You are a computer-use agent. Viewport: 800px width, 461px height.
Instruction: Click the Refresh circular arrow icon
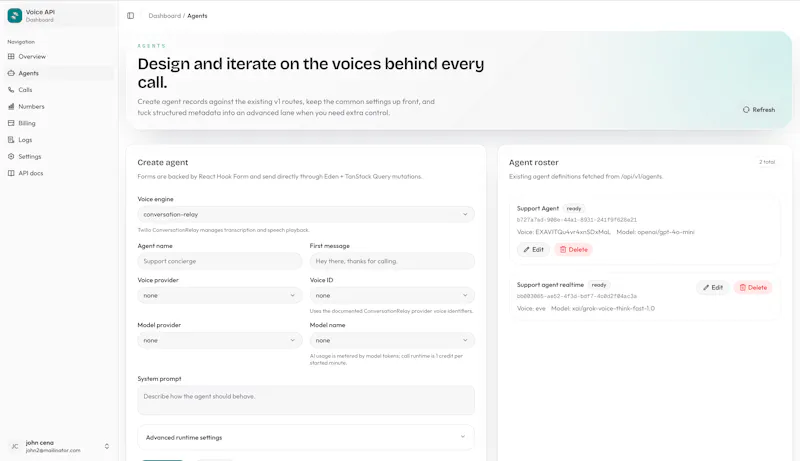pyautogui.click(x=746, y=110)
